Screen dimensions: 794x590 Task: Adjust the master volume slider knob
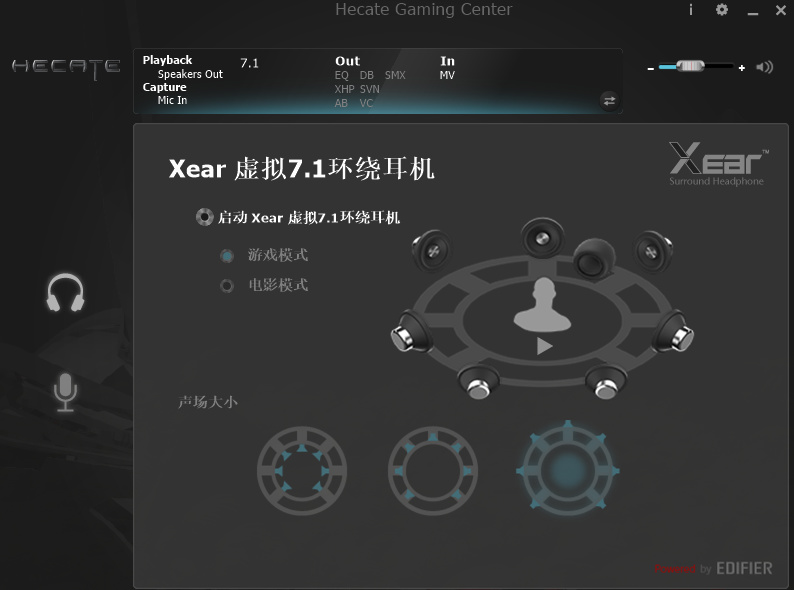tap(690, 66)
